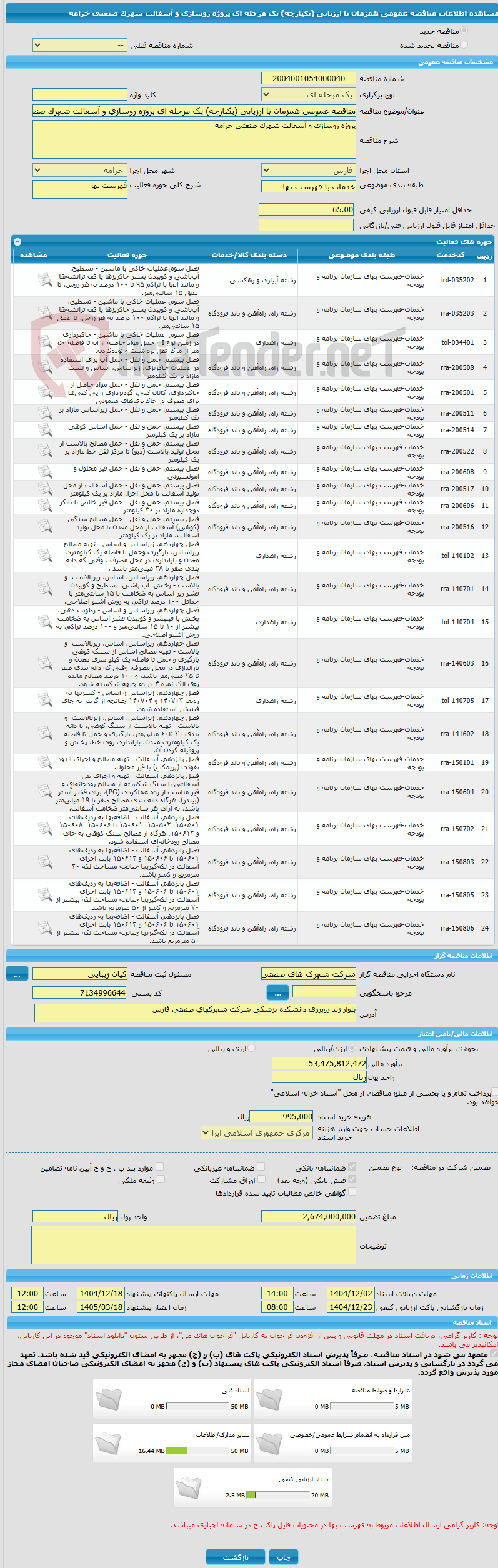Collapse حوزه های فعالیت section
Screen dimensions: 498x1568
pos(17,241)
